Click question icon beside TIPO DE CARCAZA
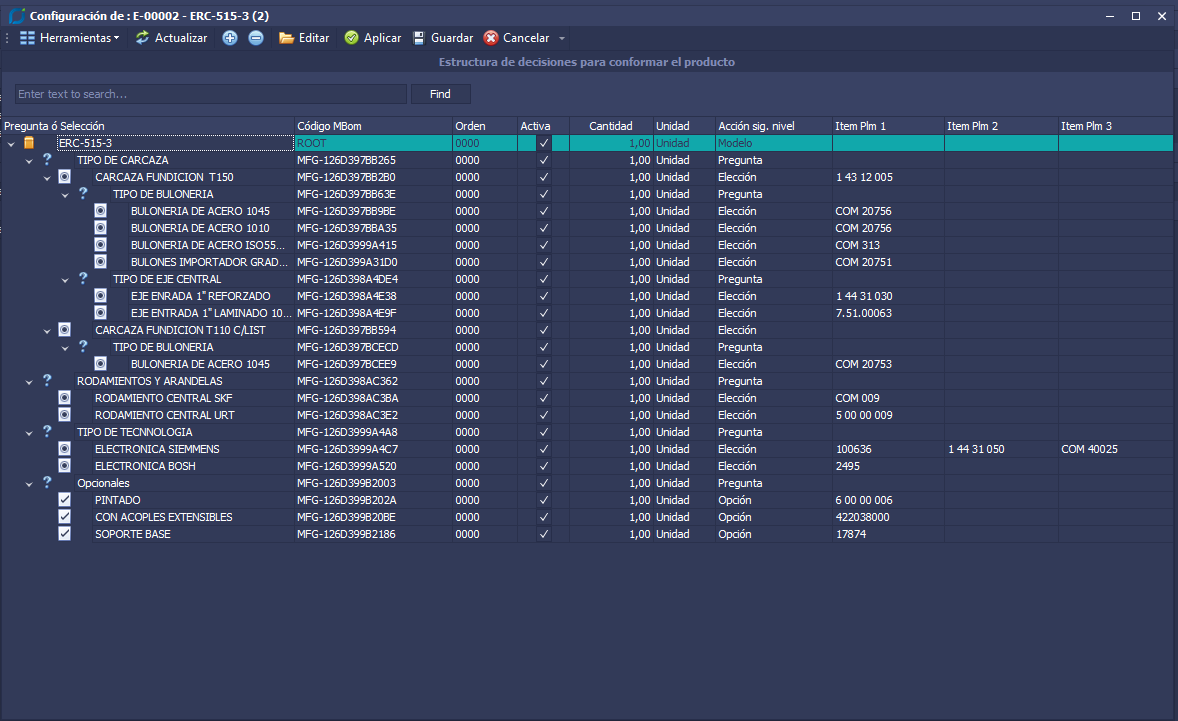Image resolution: width=1178 pixels, height=721 pixels. (47, 159)
